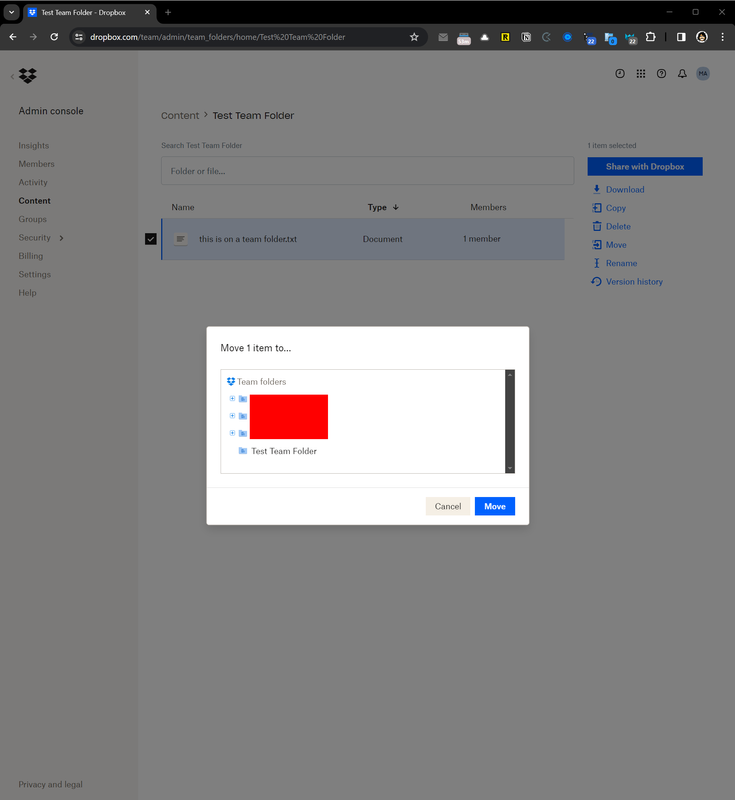Image resolution: width=735 pixels, height=800 pixels.
Task: Click the Name column header
Action: point(183,207)
